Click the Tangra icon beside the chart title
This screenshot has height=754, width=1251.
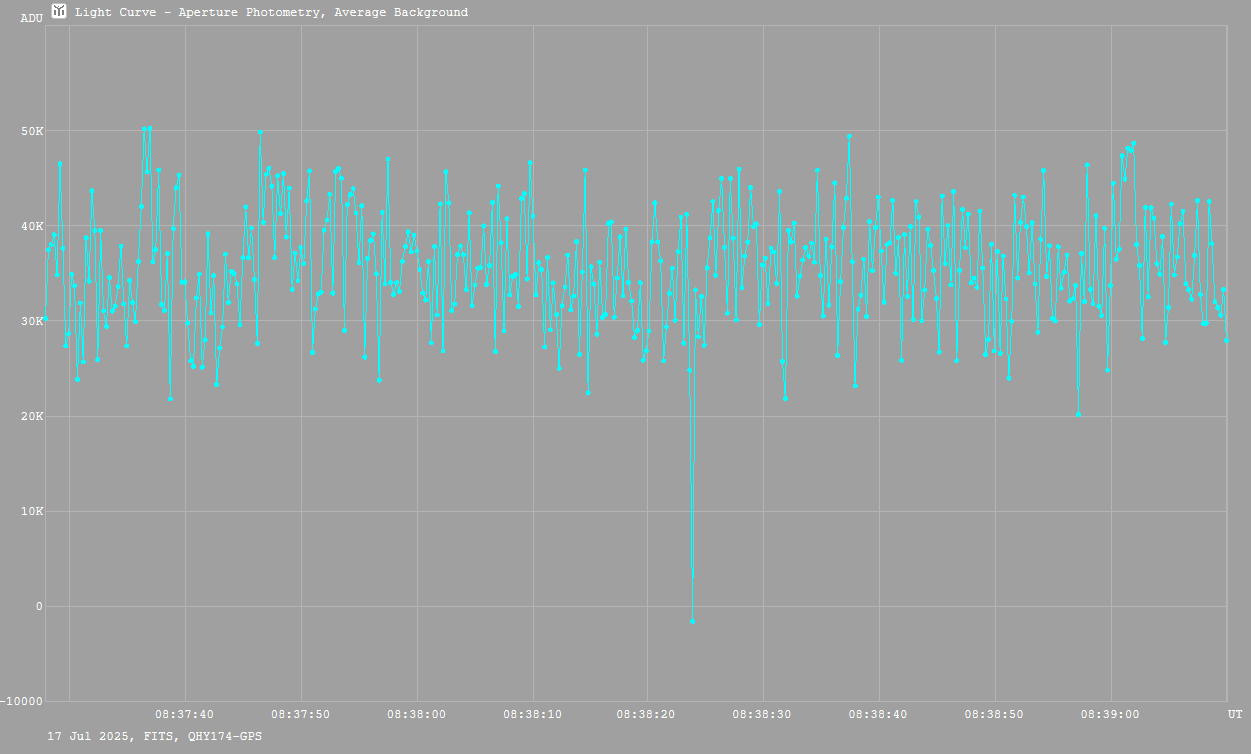click(x=59, y=12)
